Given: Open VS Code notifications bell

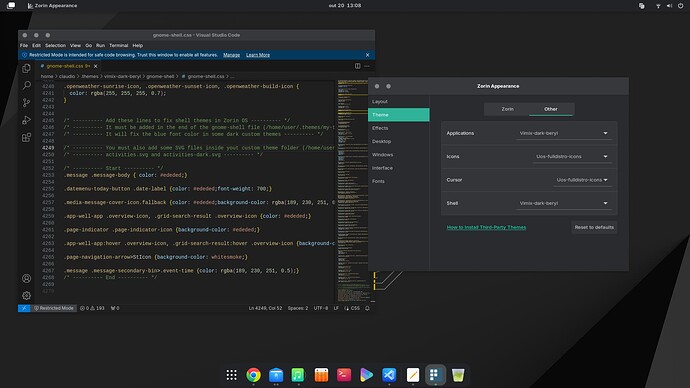Looking at the screenshot, I should click(x=367, y=308).
